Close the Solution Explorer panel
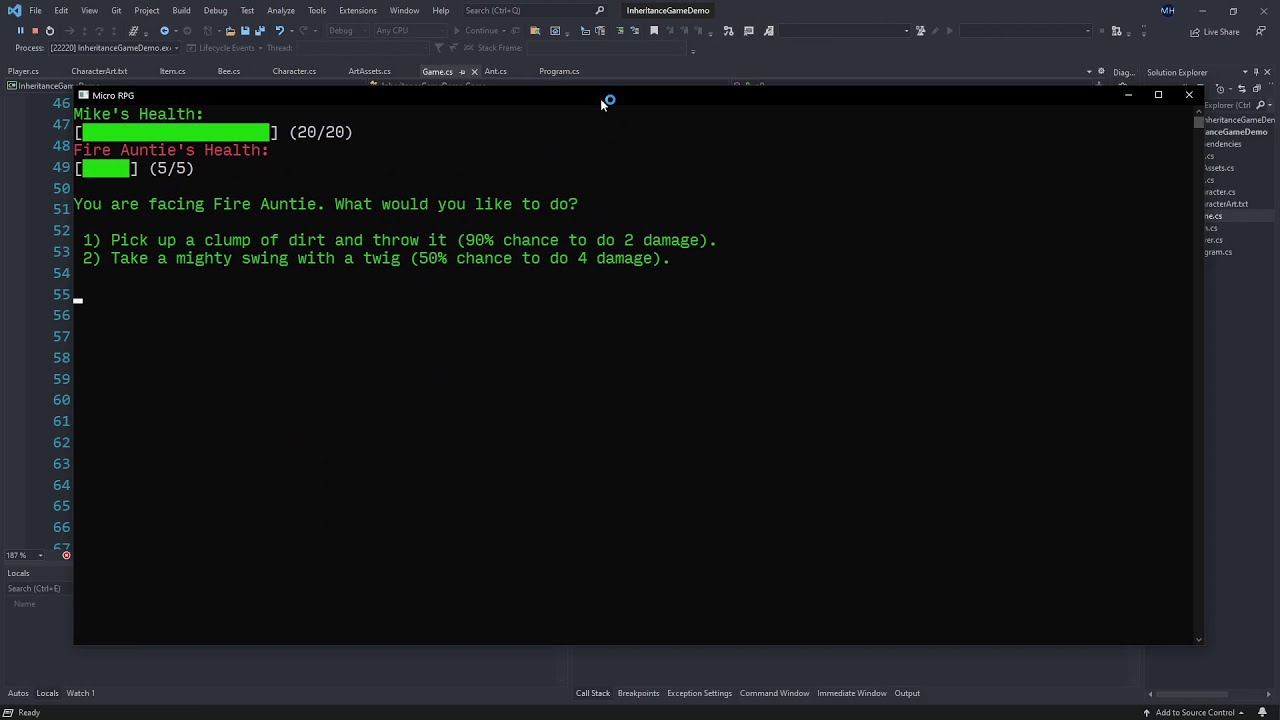Image resolution: width=1280 pixels, height=720 pixels. pos(1268,72)
